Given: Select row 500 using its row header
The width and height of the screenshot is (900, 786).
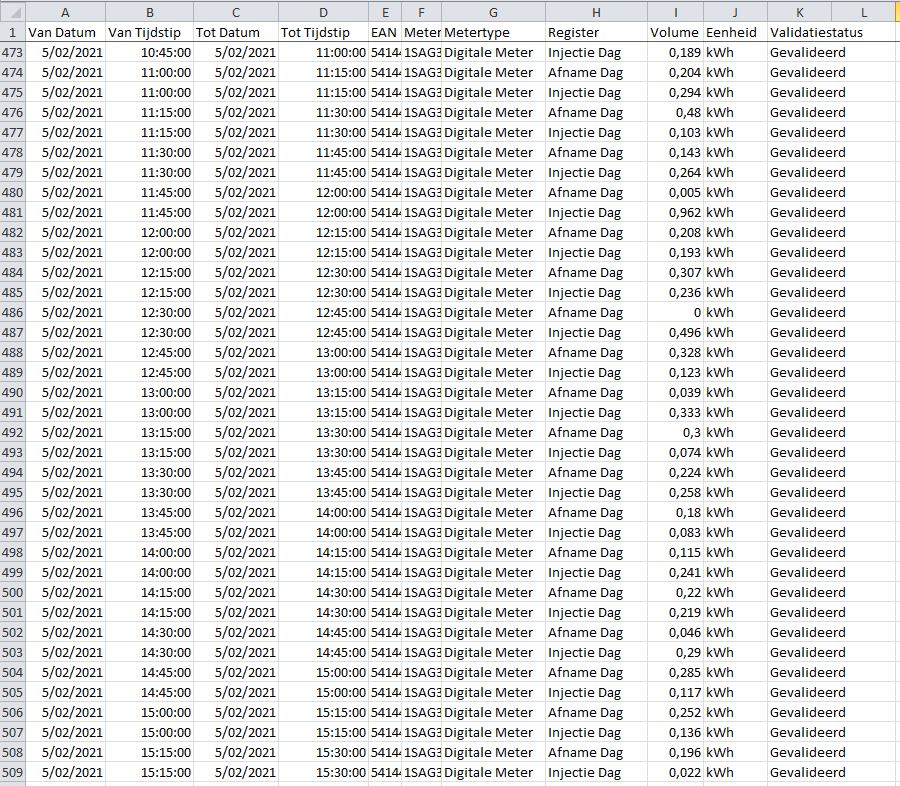Looking at the screenshot, I should [12, 592].
